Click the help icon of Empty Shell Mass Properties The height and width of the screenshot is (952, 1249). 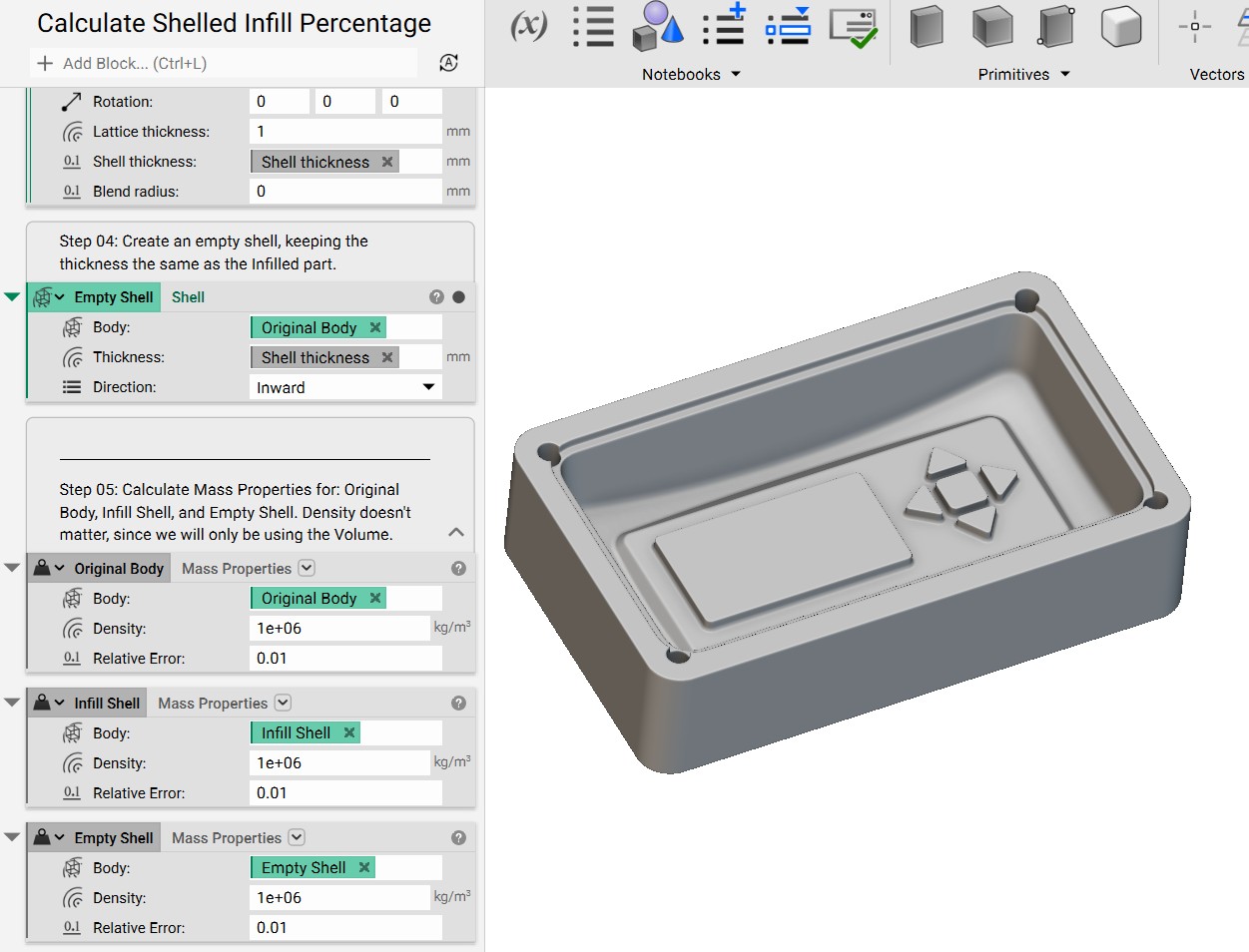(458, 838)
